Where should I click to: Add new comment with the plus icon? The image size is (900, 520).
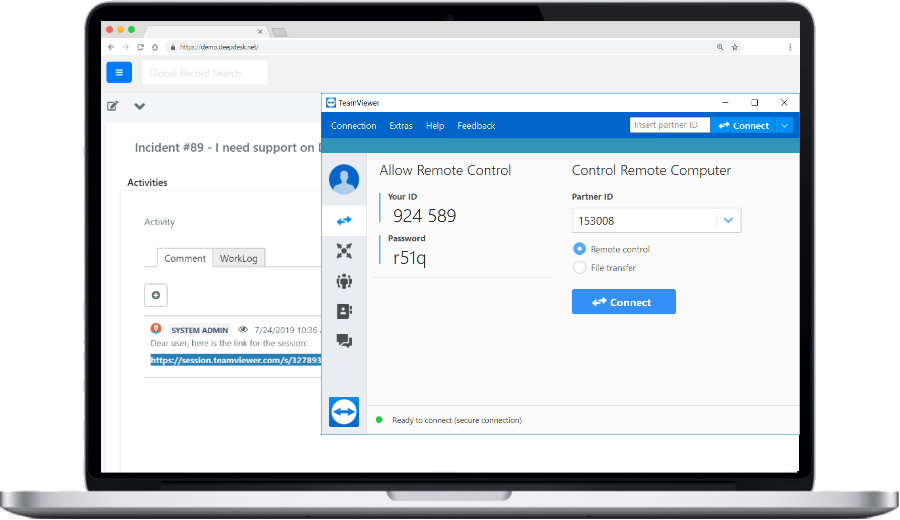[156, 295]
